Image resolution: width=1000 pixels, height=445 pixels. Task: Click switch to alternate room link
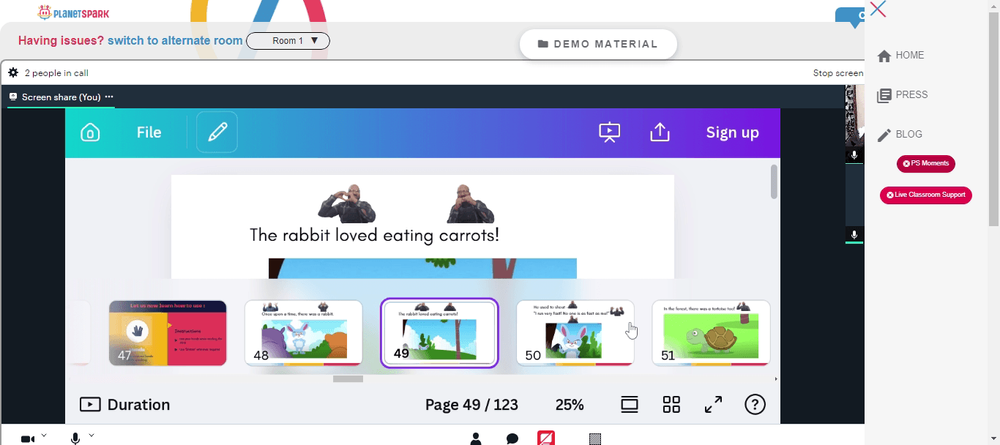175,40
